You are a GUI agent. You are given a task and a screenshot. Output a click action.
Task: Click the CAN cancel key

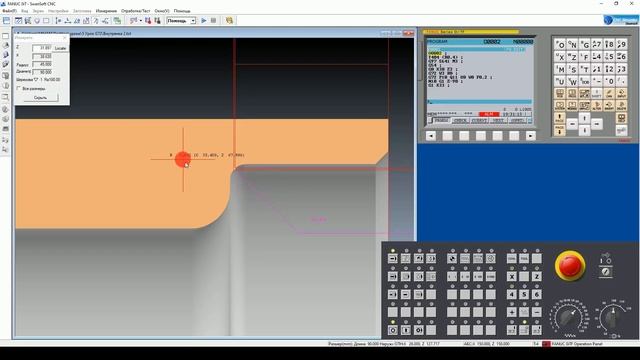point(609,93)
